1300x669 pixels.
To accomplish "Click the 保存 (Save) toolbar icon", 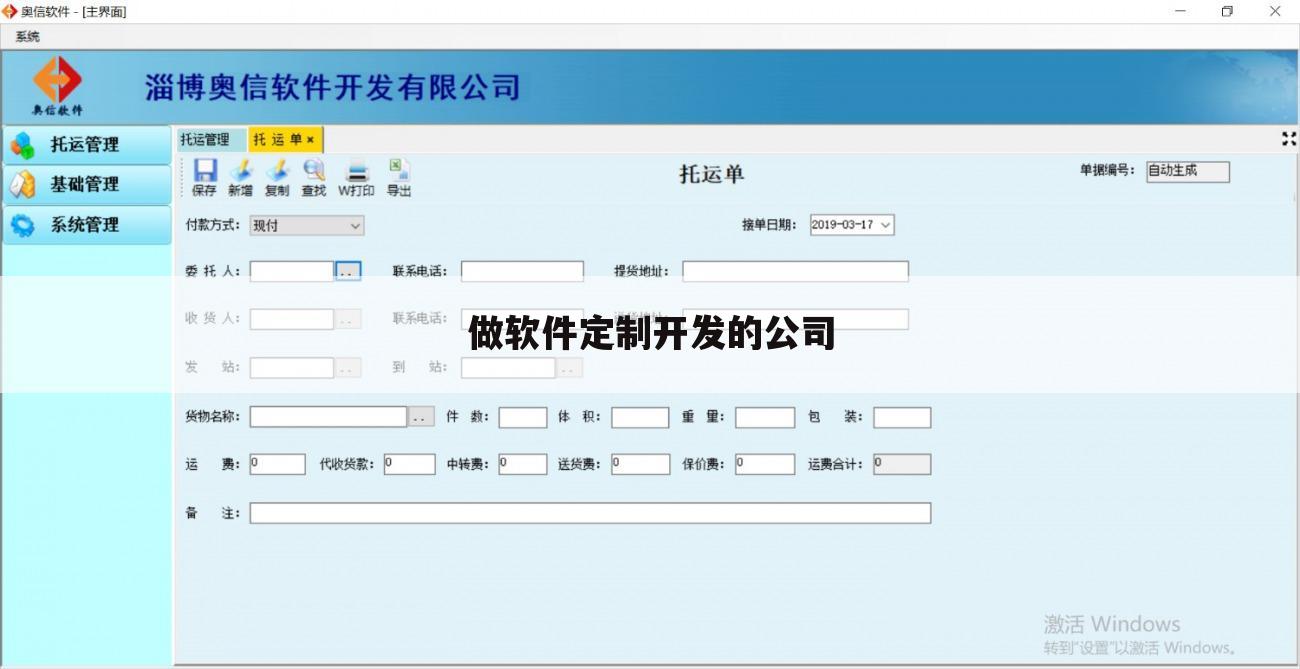I will pos(206,173).
